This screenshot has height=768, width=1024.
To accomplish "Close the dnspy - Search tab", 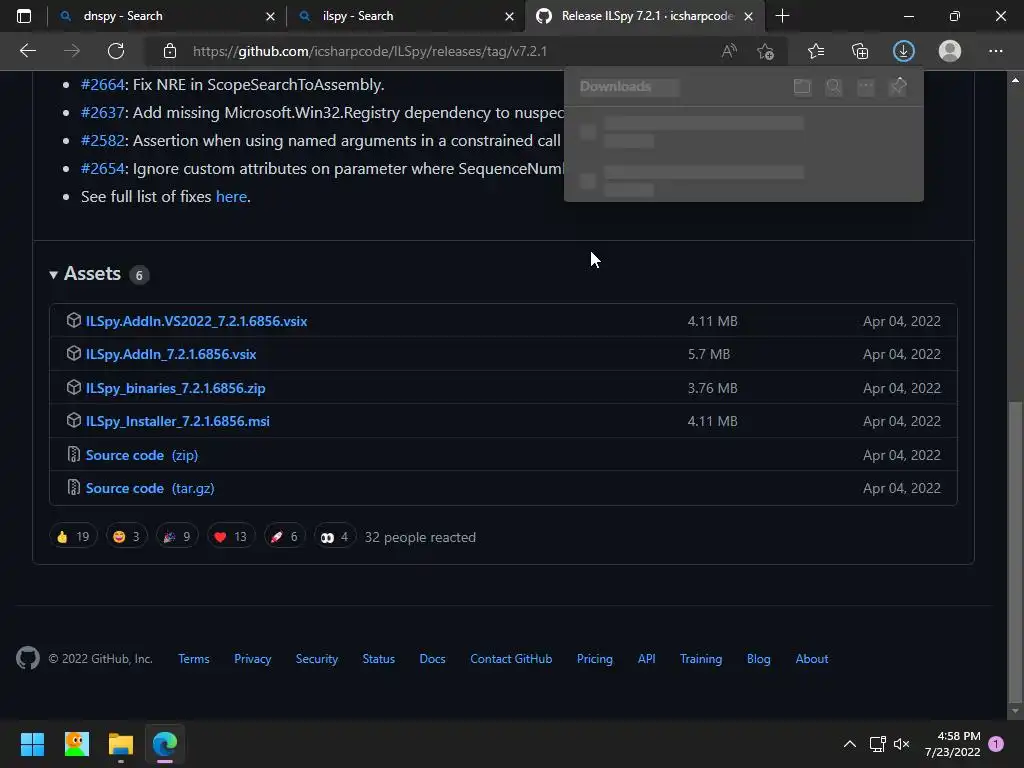I will coord(270,16).
